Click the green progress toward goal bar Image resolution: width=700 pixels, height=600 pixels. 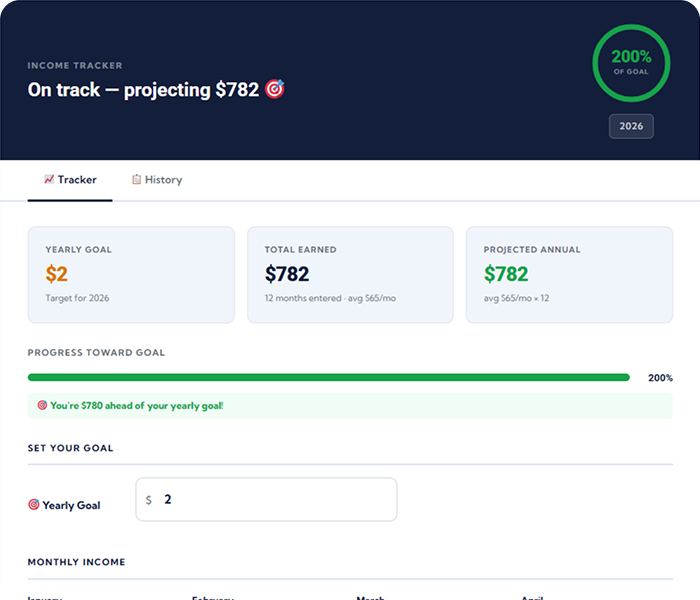coord(329,378)
